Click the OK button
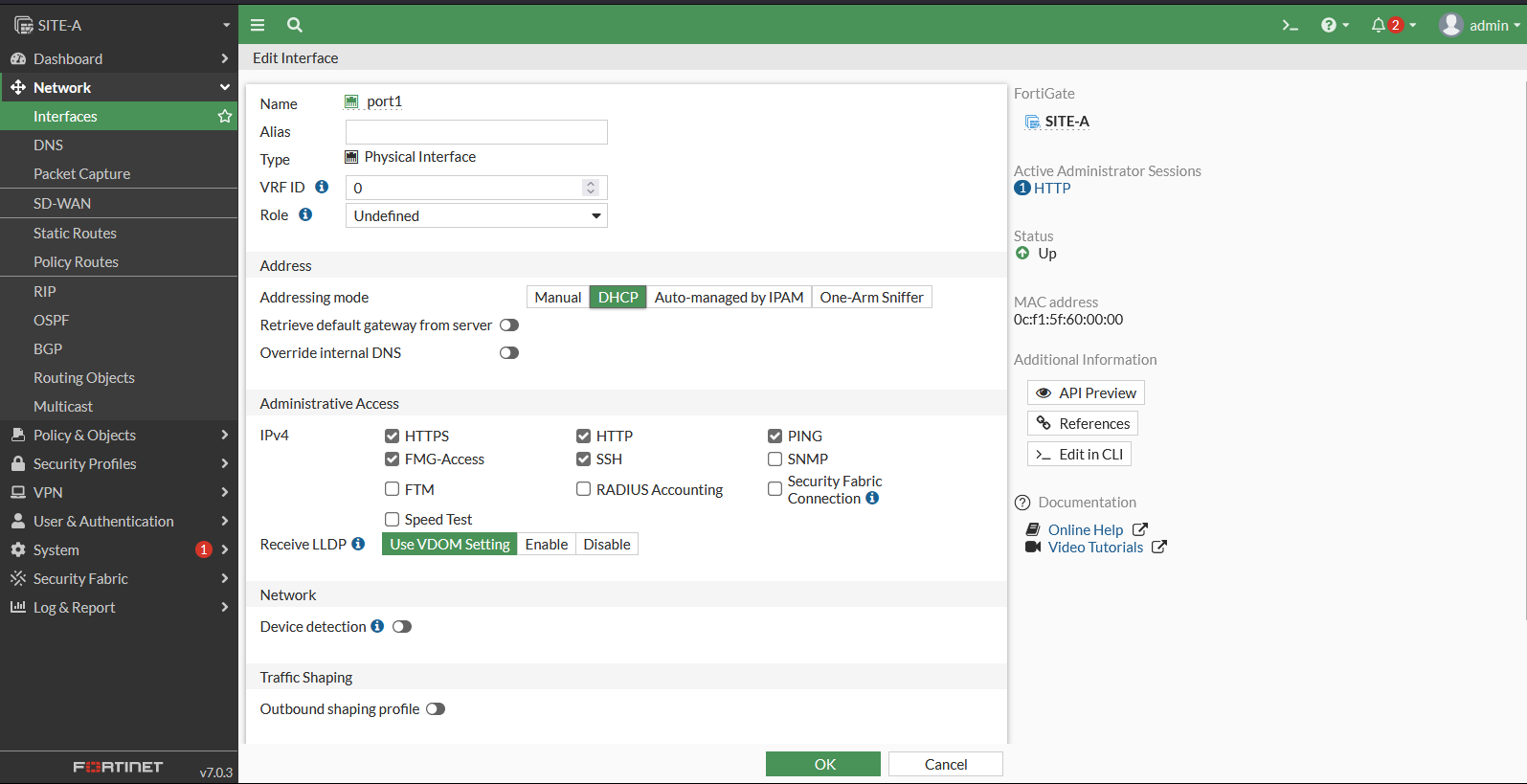 tap(823, 764)
